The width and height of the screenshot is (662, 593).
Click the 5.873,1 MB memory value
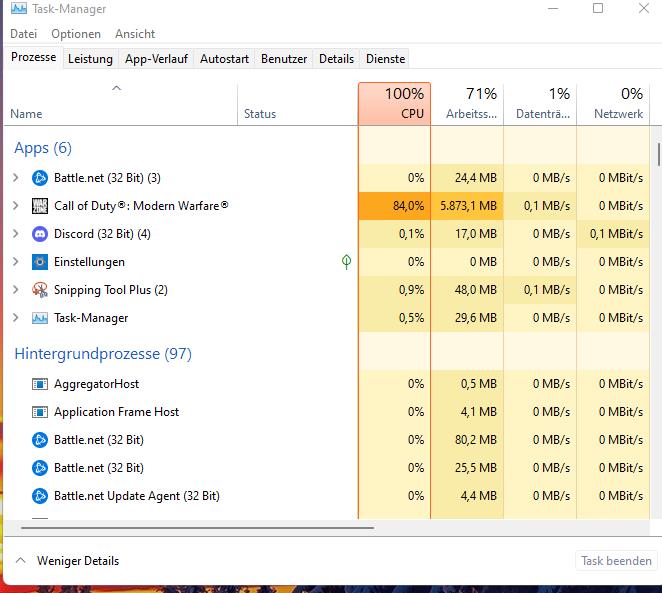(468, 206)
